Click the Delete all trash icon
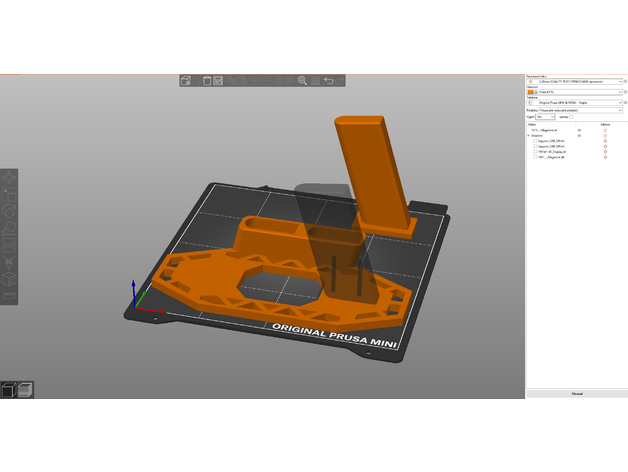This screenshot has height=472, width=628. tap(206, 81)
